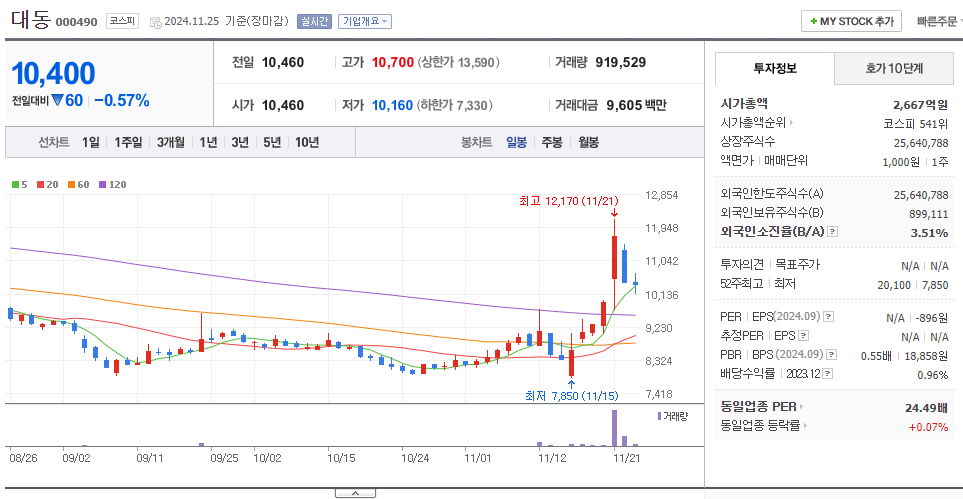Open the 기업개요 dropdown

click(365, 22)
